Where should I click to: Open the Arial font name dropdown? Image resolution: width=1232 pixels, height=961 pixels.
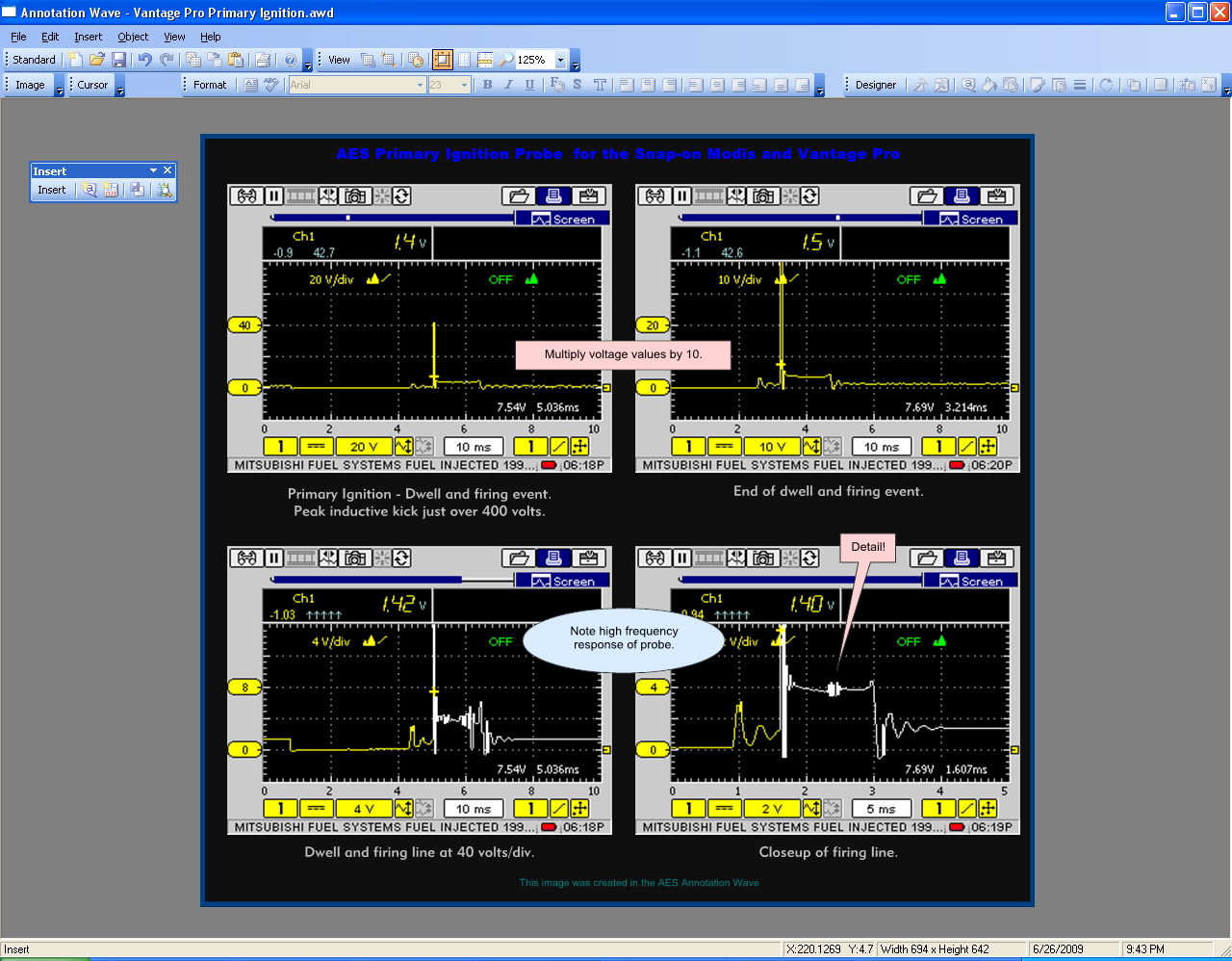[420, 85]
